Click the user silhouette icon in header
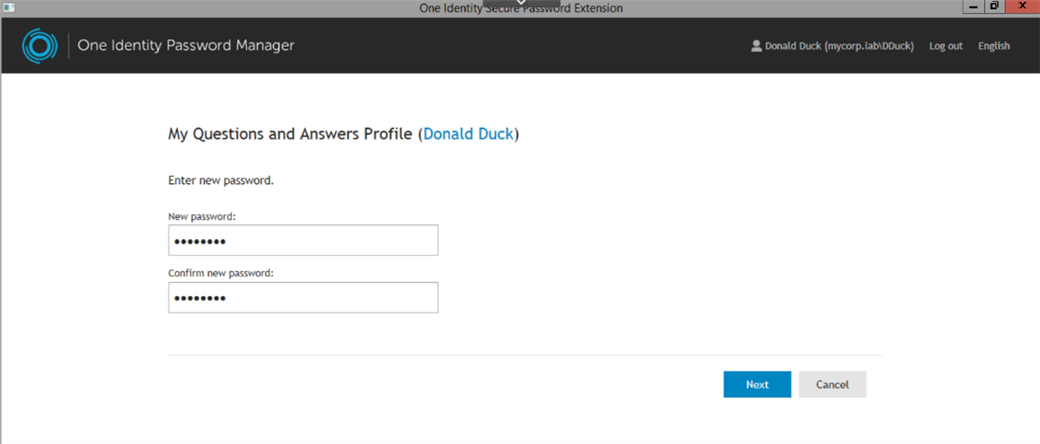The image size is (1040, 444). click(x=755, y=46)
